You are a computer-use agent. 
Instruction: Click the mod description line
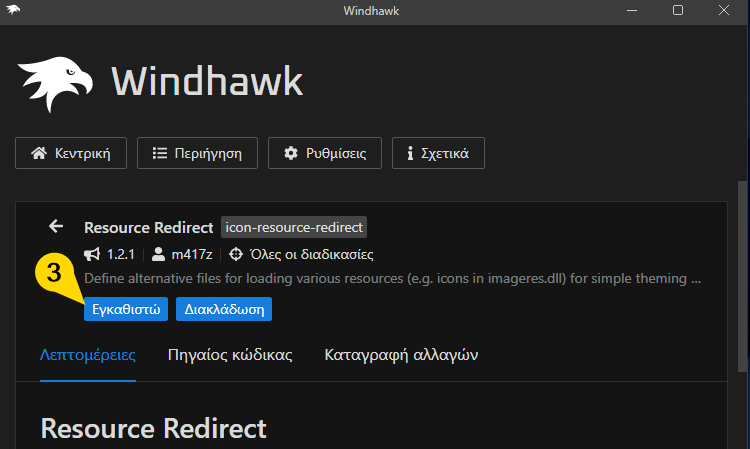tap(393, 278)
